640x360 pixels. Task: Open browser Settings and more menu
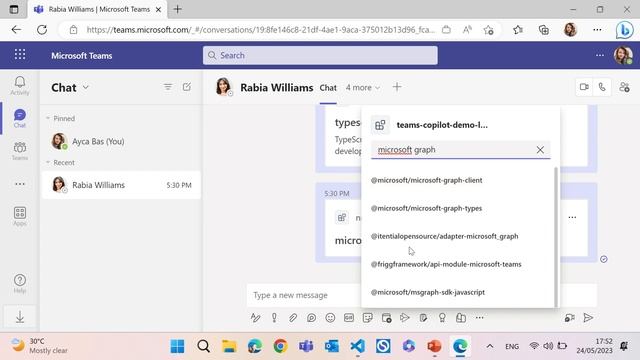point(597,30)
